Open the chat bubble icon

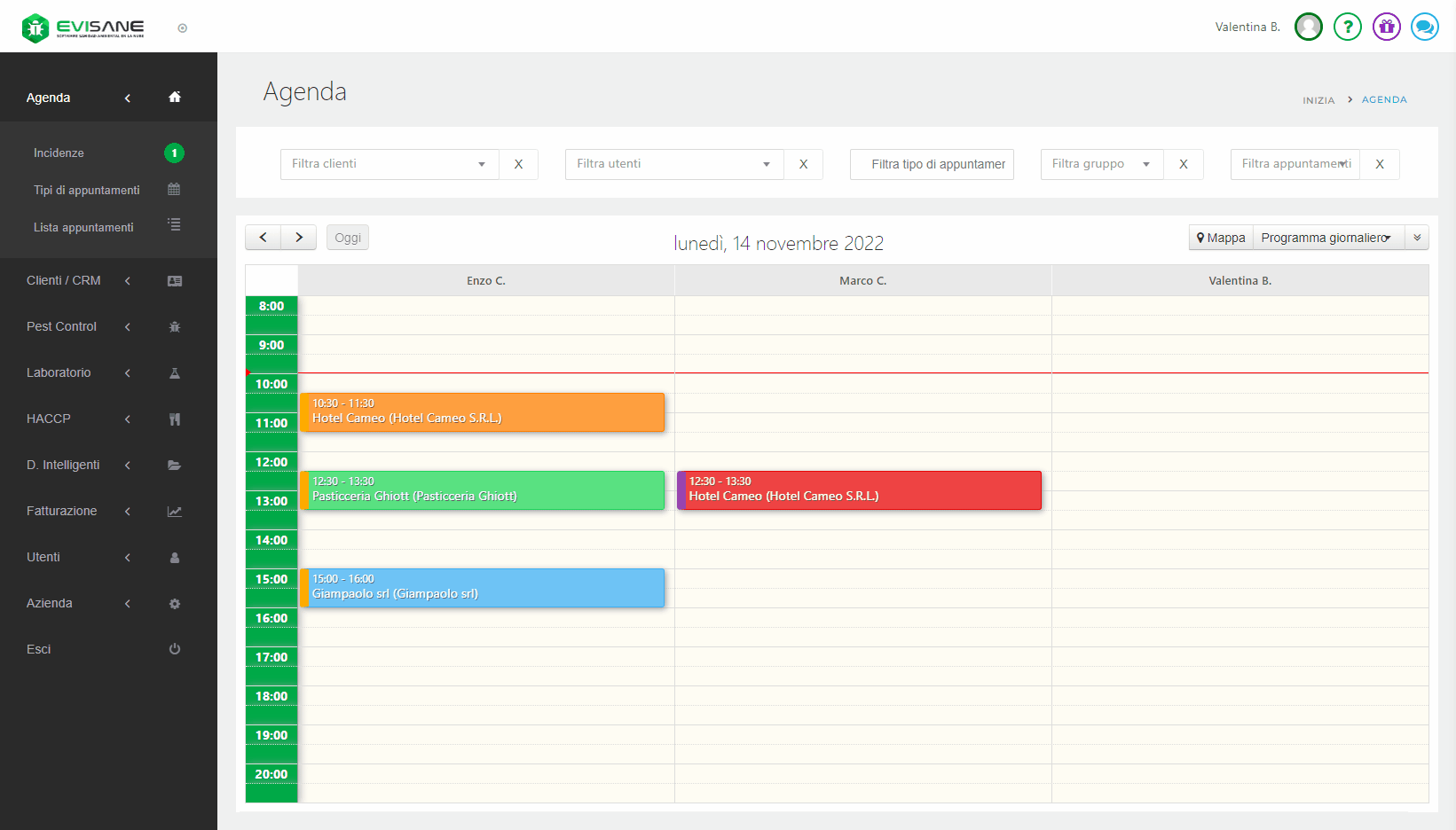coord(1424,27)
